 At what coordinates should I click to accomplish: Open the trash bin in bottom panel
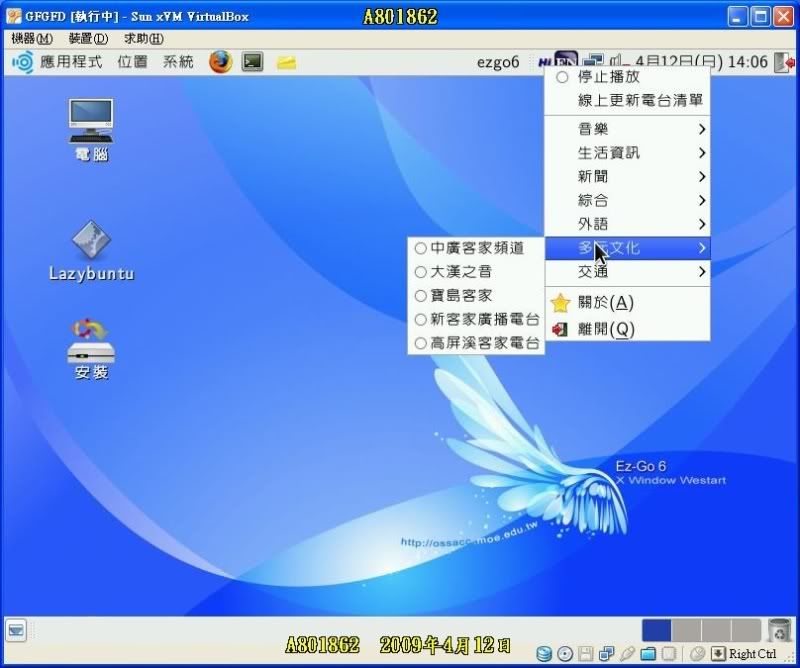(779, 631)
